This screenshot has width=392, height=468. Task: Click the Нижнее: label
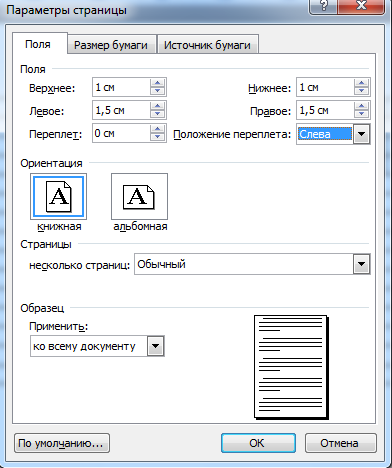[270, 88]
